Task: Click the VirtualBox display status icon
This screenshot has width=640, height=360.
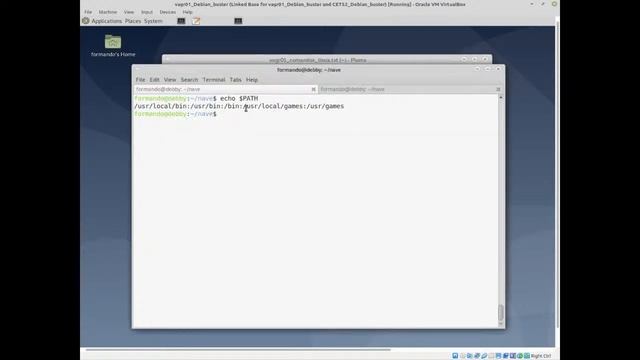Action: coord(498,356)
